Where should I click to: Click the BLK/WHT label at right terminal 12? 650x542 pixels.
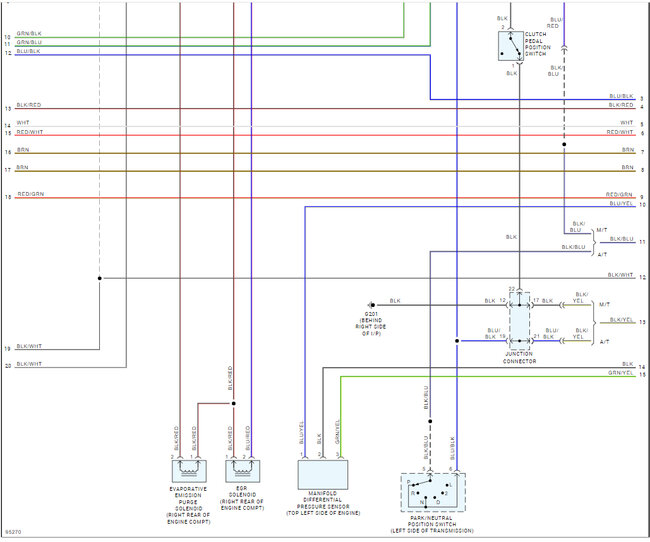point(621,275)
